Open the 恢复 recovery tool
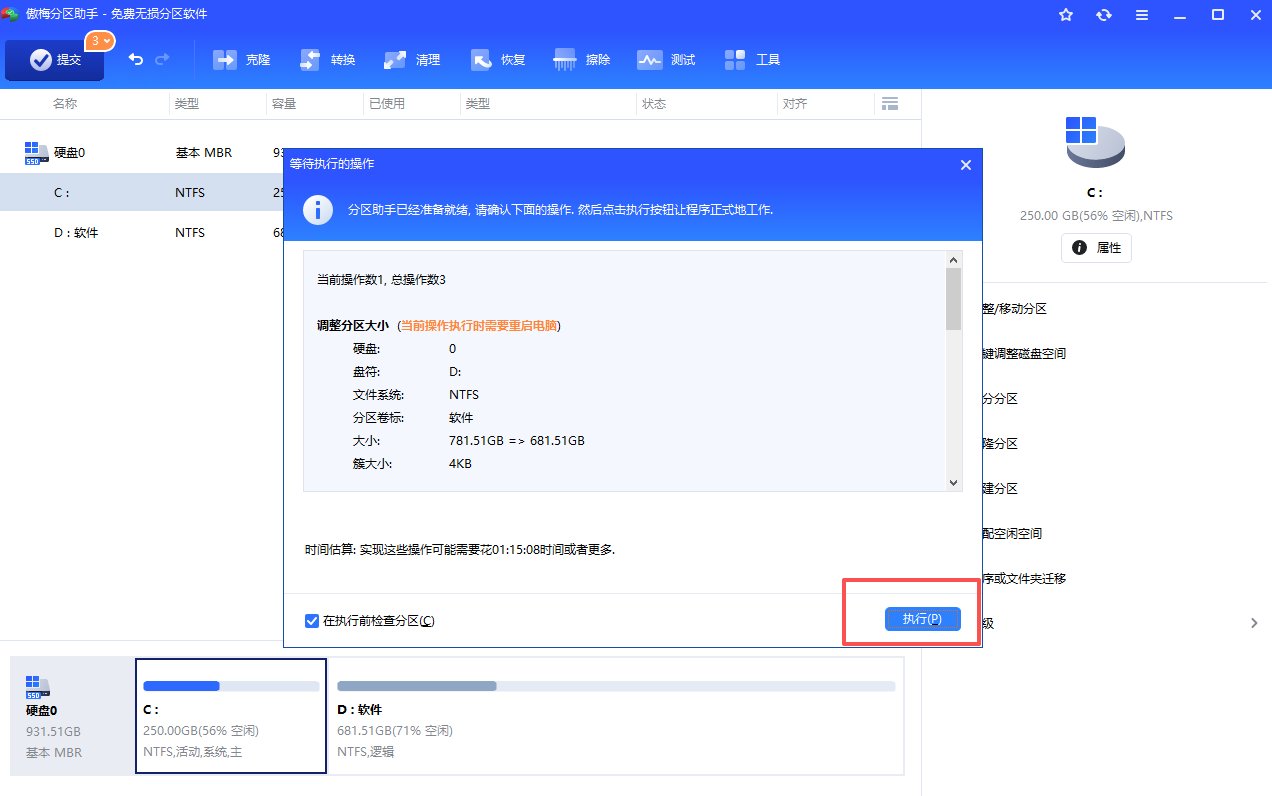Viewport: 1272px width, 796px height. [x=498, y=60]
